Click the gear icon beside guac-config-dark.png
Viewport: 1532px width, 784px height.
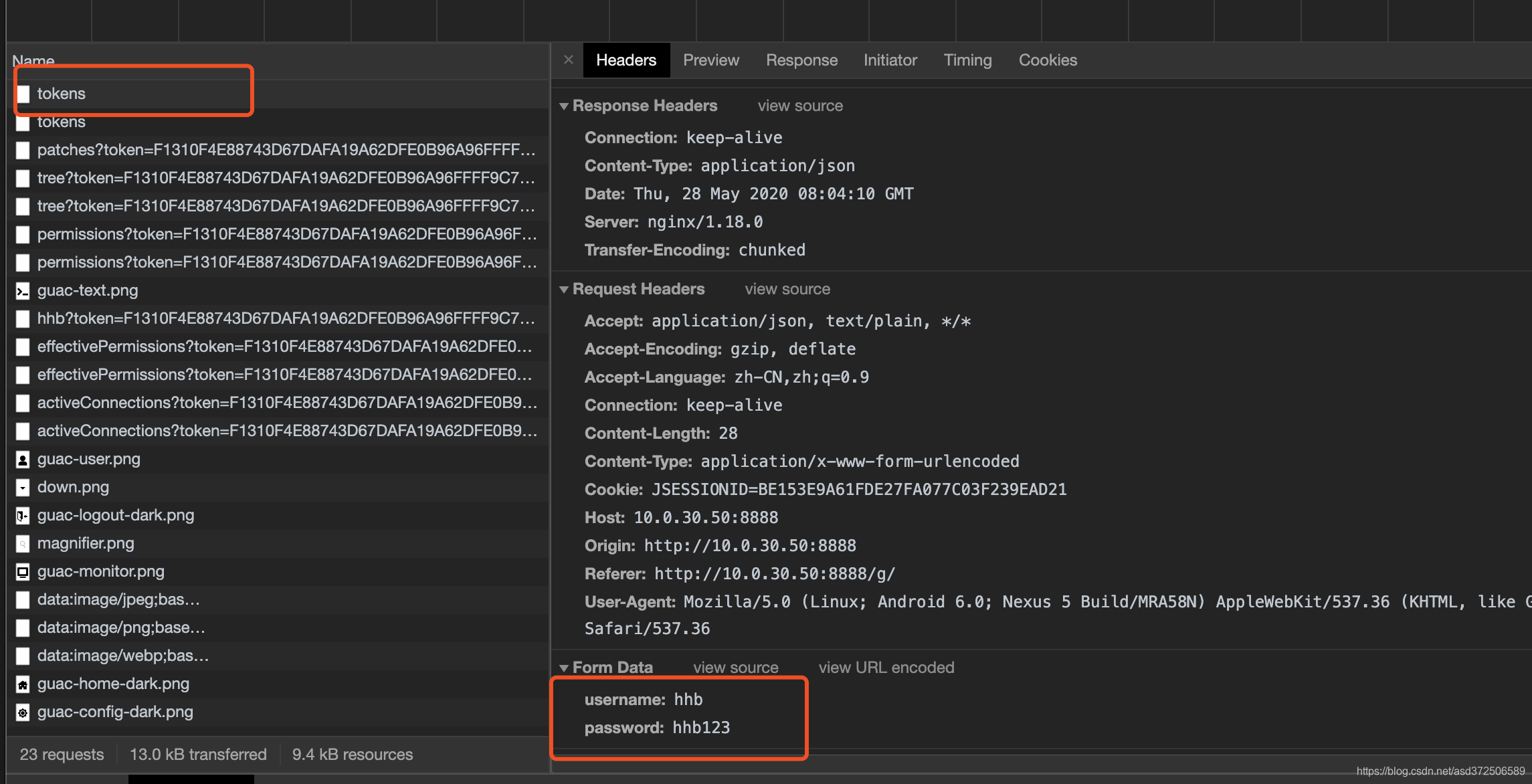[x=23, y=712]
